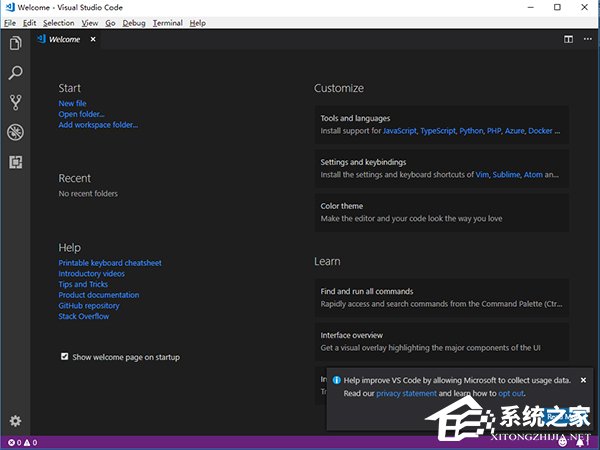600x450 pixels.
Task: Click the Tools and languages heading
Action: pos(355,118)
